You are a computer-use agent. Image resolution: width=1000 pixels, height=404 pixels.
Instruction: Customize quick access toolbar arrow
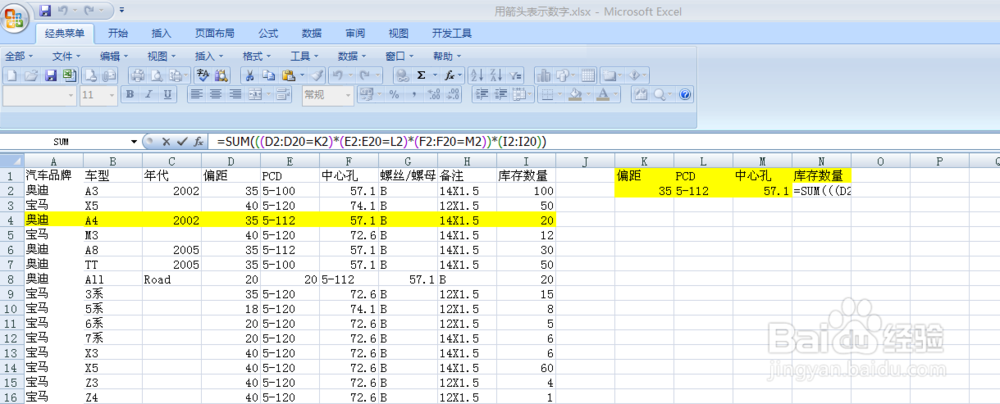pos(122,10)
